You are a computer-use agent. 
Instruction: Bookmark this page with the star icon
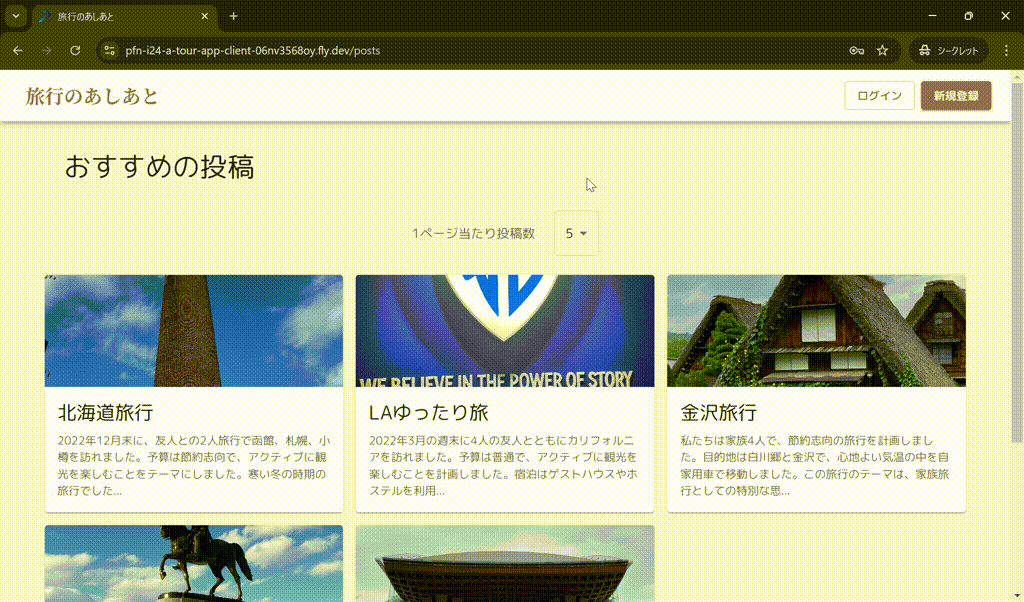coord(882,50)
